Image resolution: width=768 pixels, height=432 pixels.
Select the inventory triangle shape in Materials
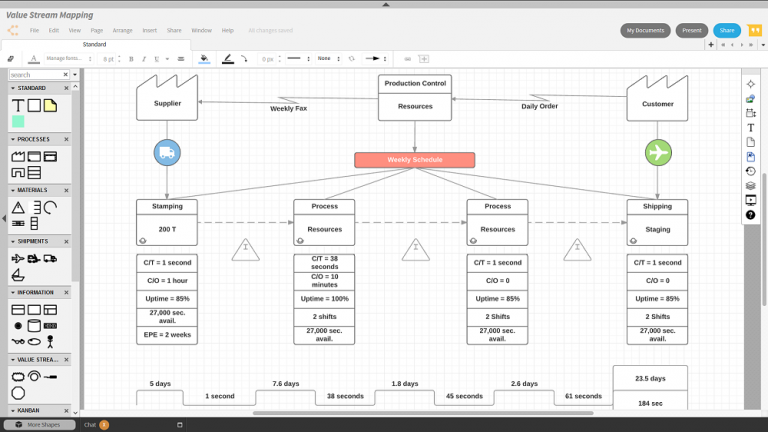click(x=17, y=207)
